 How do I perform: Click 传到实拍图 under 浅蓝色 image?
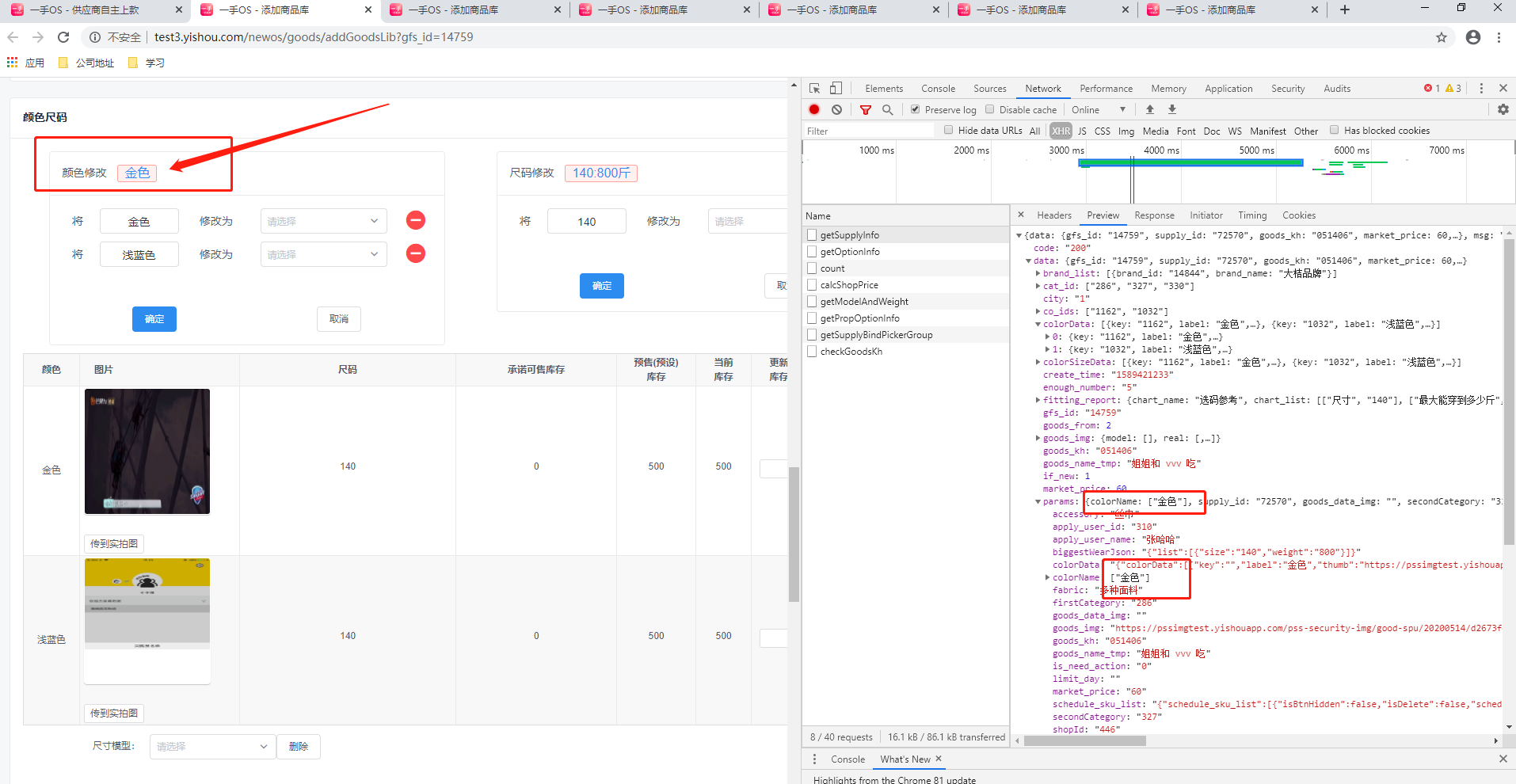(114, 713)
